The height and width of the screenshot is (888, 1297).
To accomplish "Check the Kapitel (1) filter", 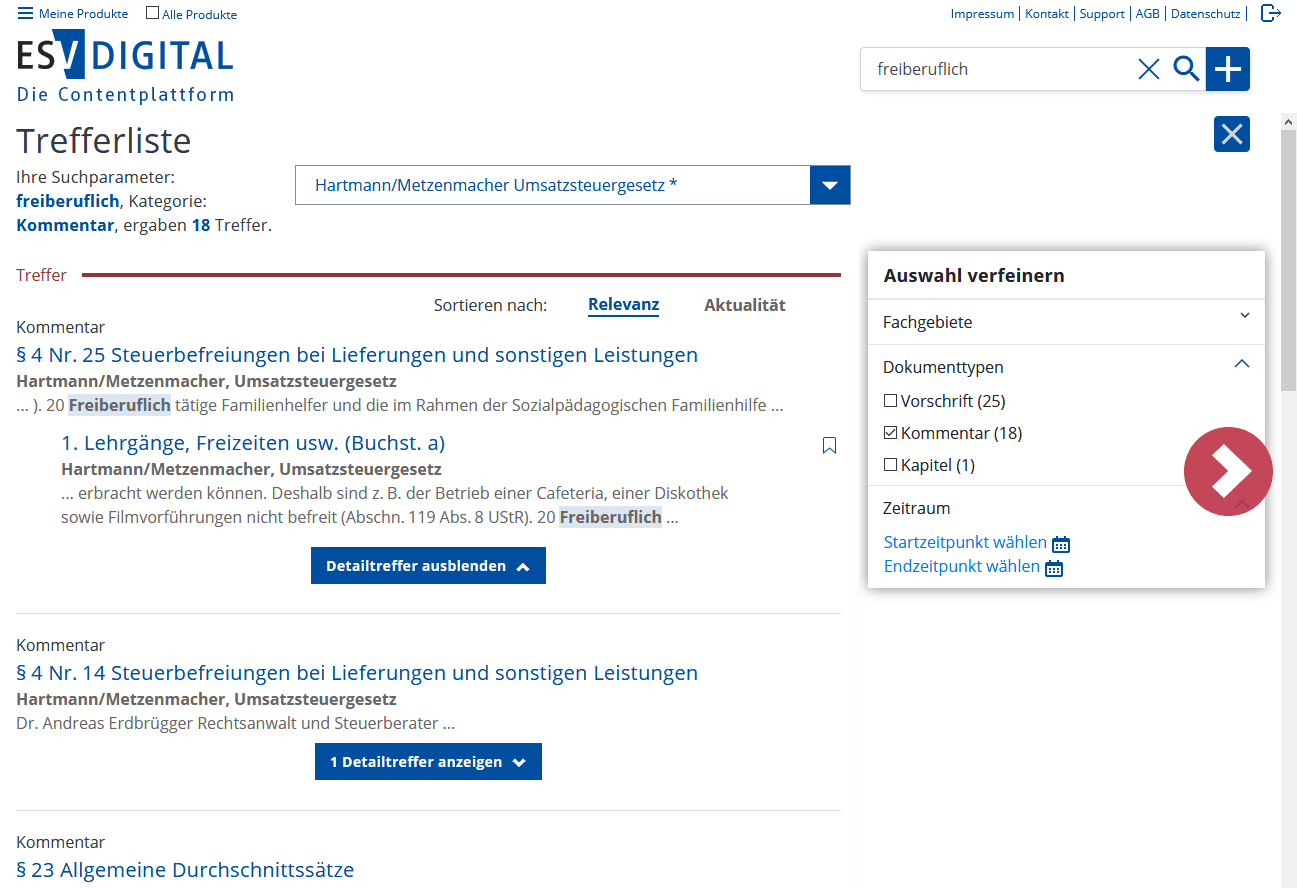I will 890,465.
